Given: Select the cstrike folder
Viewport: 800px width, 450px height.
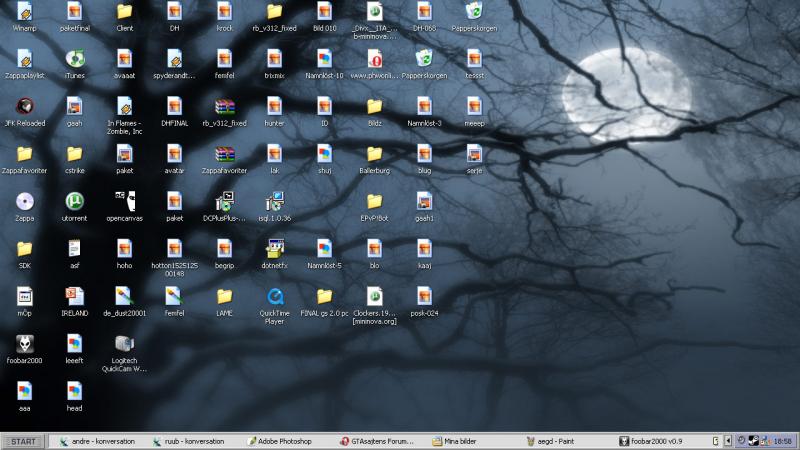Looking at the screenshot, I should point(74,153).
